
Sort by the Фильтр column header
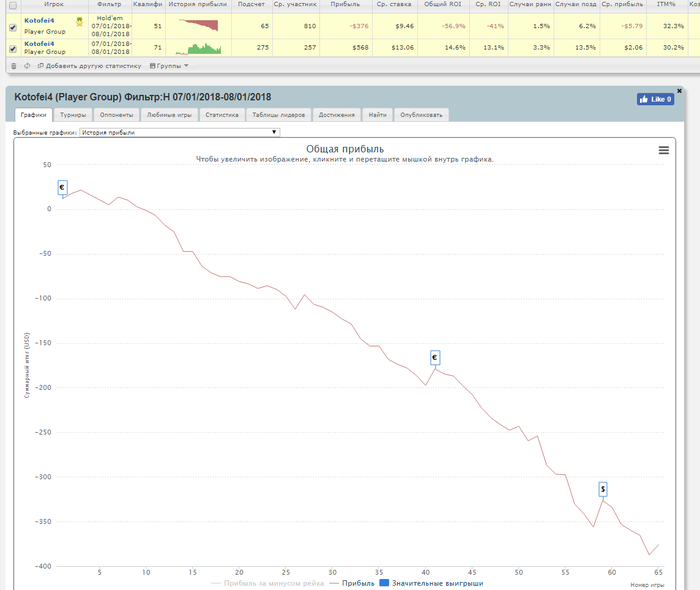109,4
